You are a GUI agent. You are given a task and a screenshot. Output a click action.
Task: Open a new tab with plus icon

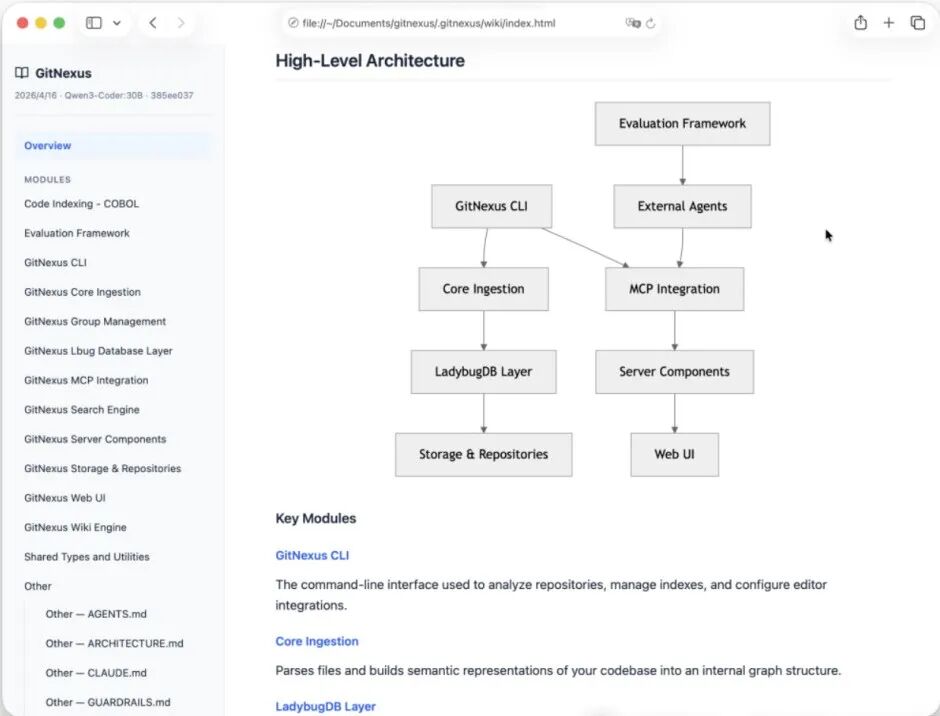[x=888, y=23]
